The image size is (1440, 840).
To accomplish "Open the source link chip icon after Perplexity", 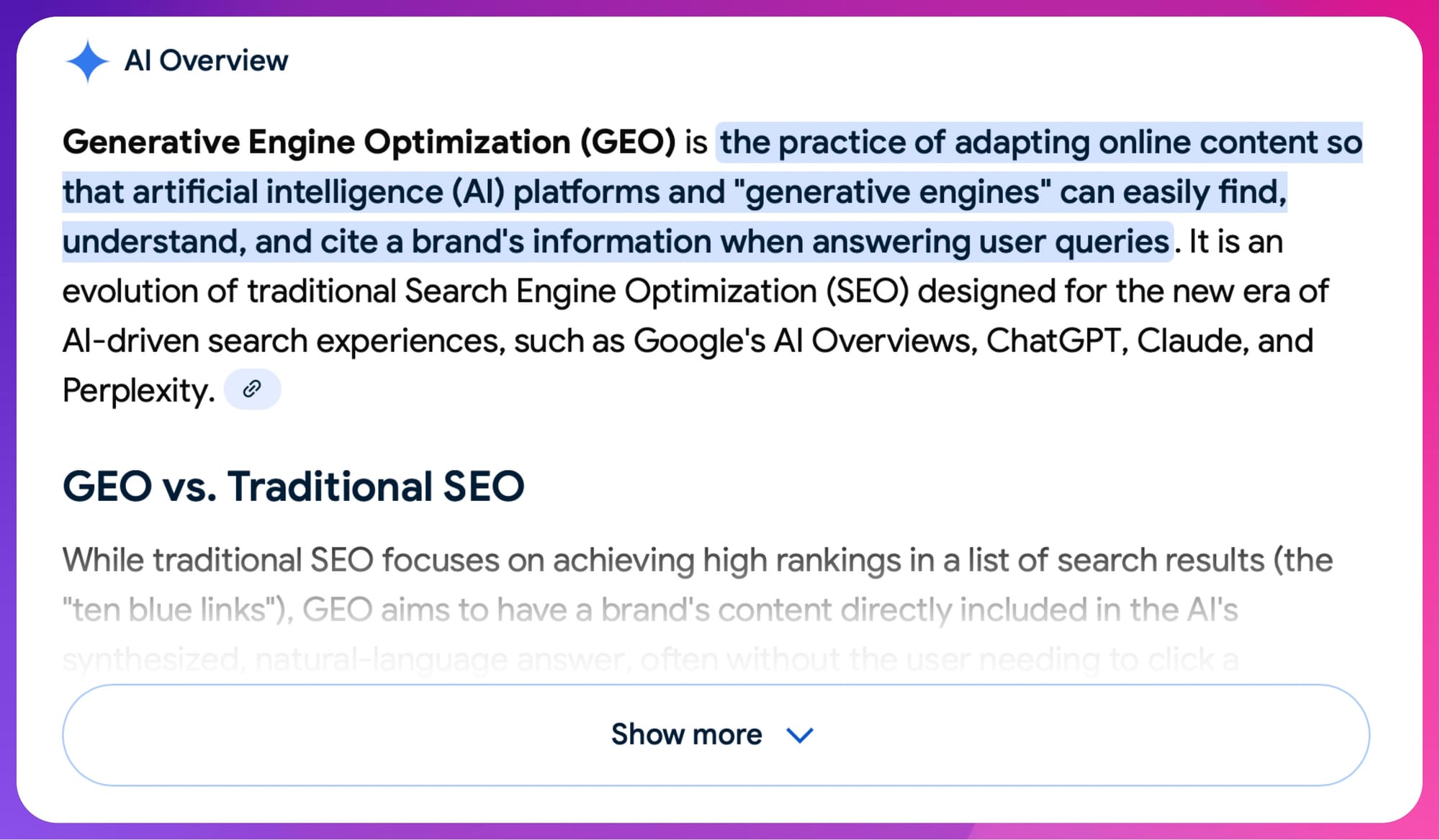I will pyautogui.click(x=252, y=389).
